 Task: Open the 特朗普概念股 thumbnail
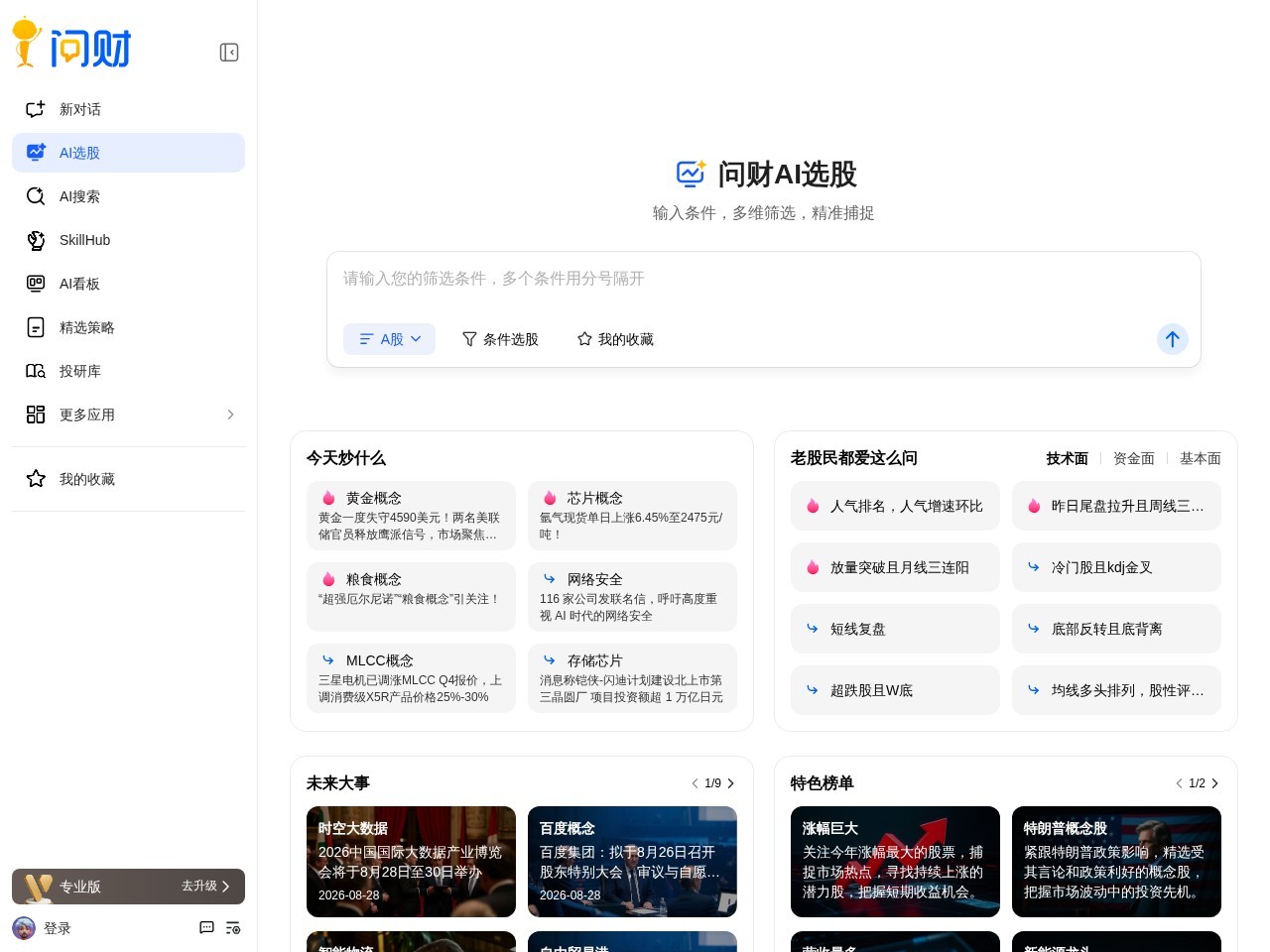[1116, 862]
